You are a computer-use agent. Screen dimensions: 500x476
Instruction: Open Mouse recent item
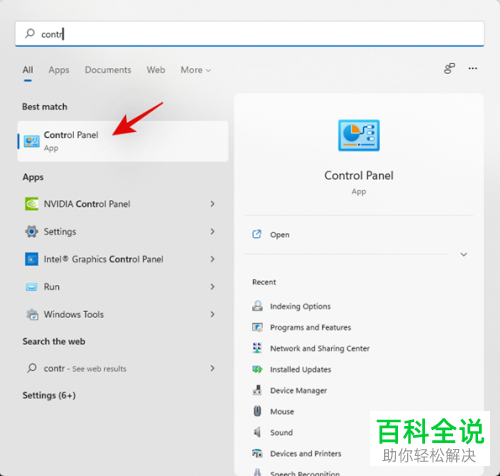(x=282, y=411)
